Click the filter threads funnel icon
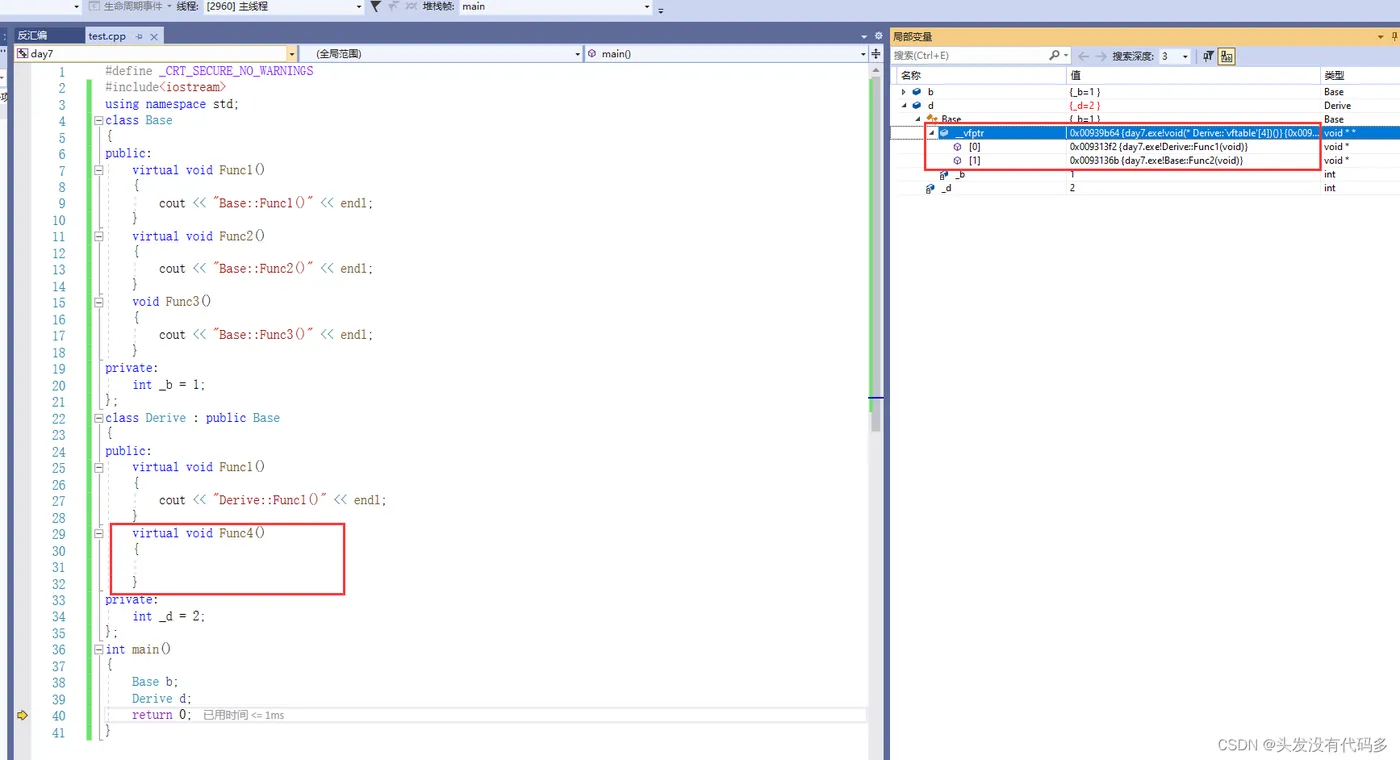Screen dimensions: 1400x760 (375, 6)
